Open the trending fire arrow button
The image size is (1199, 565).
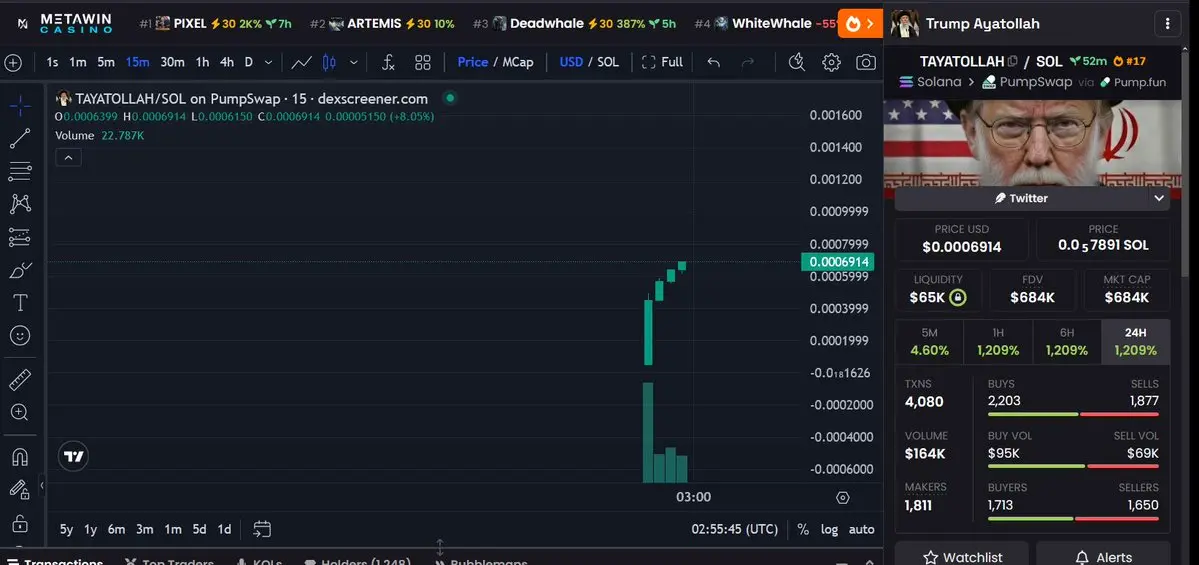pos(860,24)
